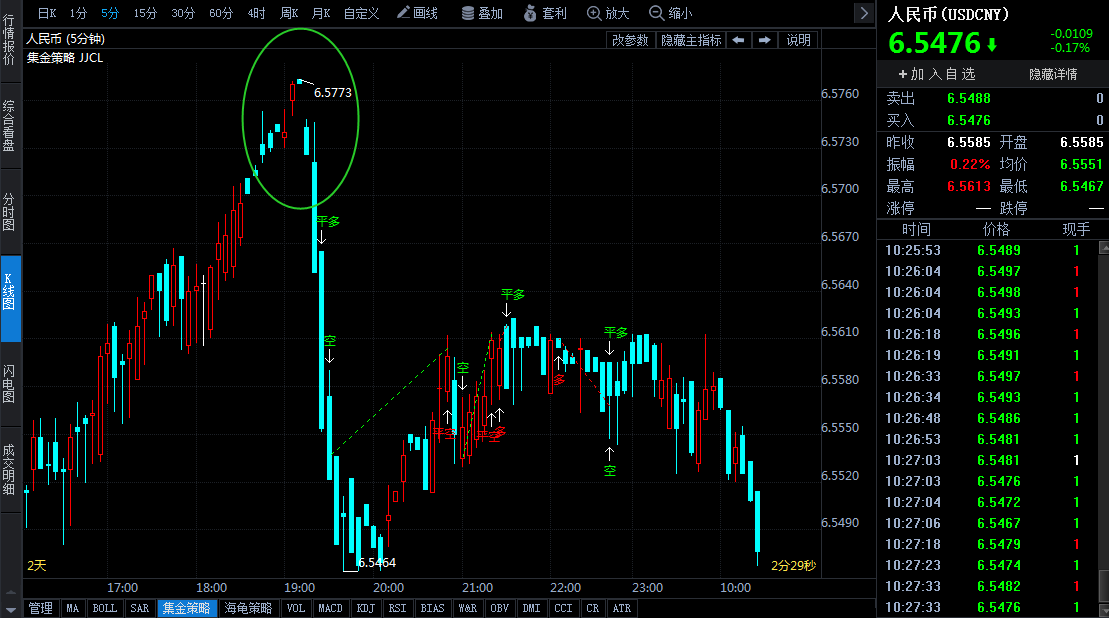
Task: Select the OBV indicator
Action: coord(499,608)
